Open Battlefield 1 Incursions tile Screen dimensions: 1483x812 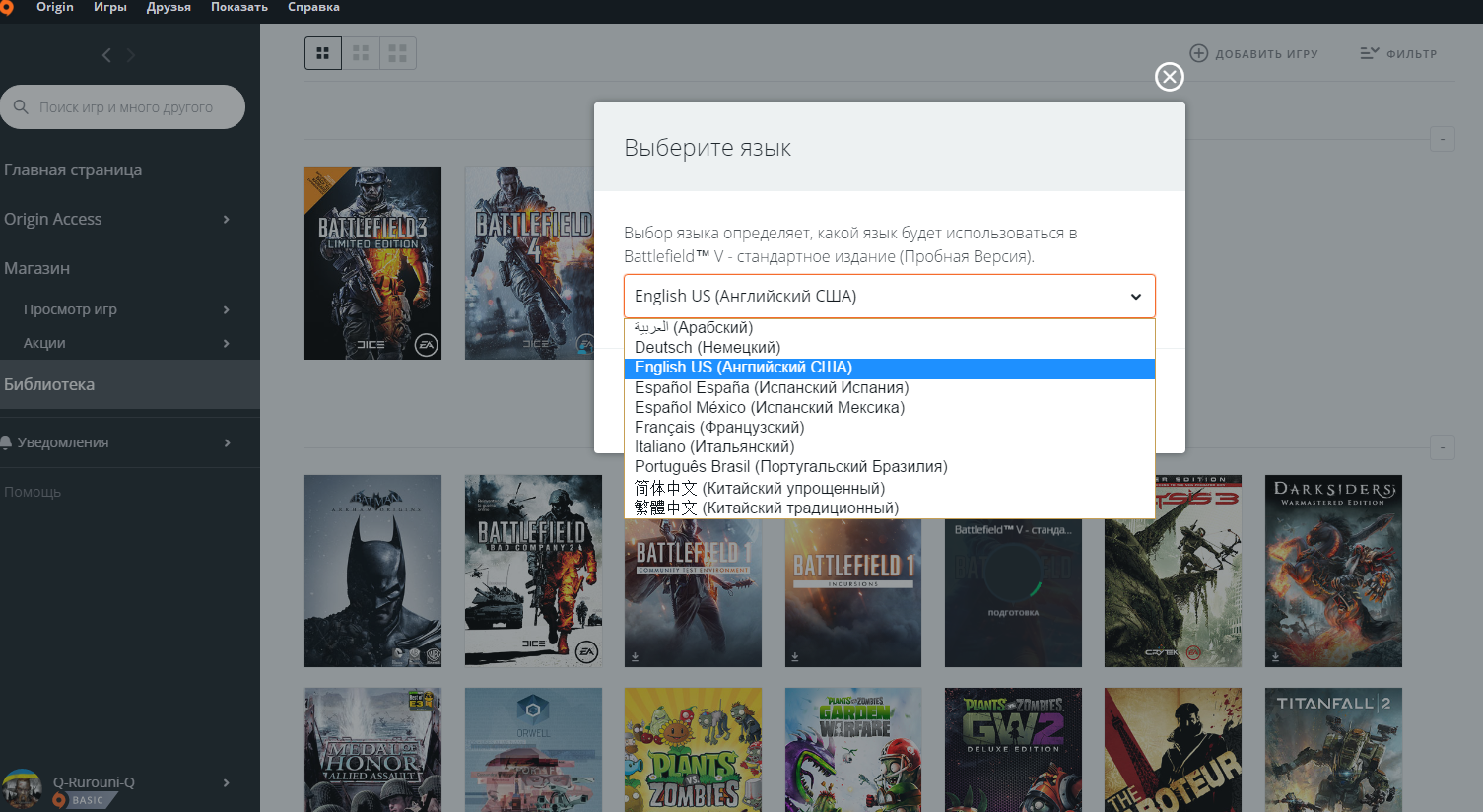853,593
